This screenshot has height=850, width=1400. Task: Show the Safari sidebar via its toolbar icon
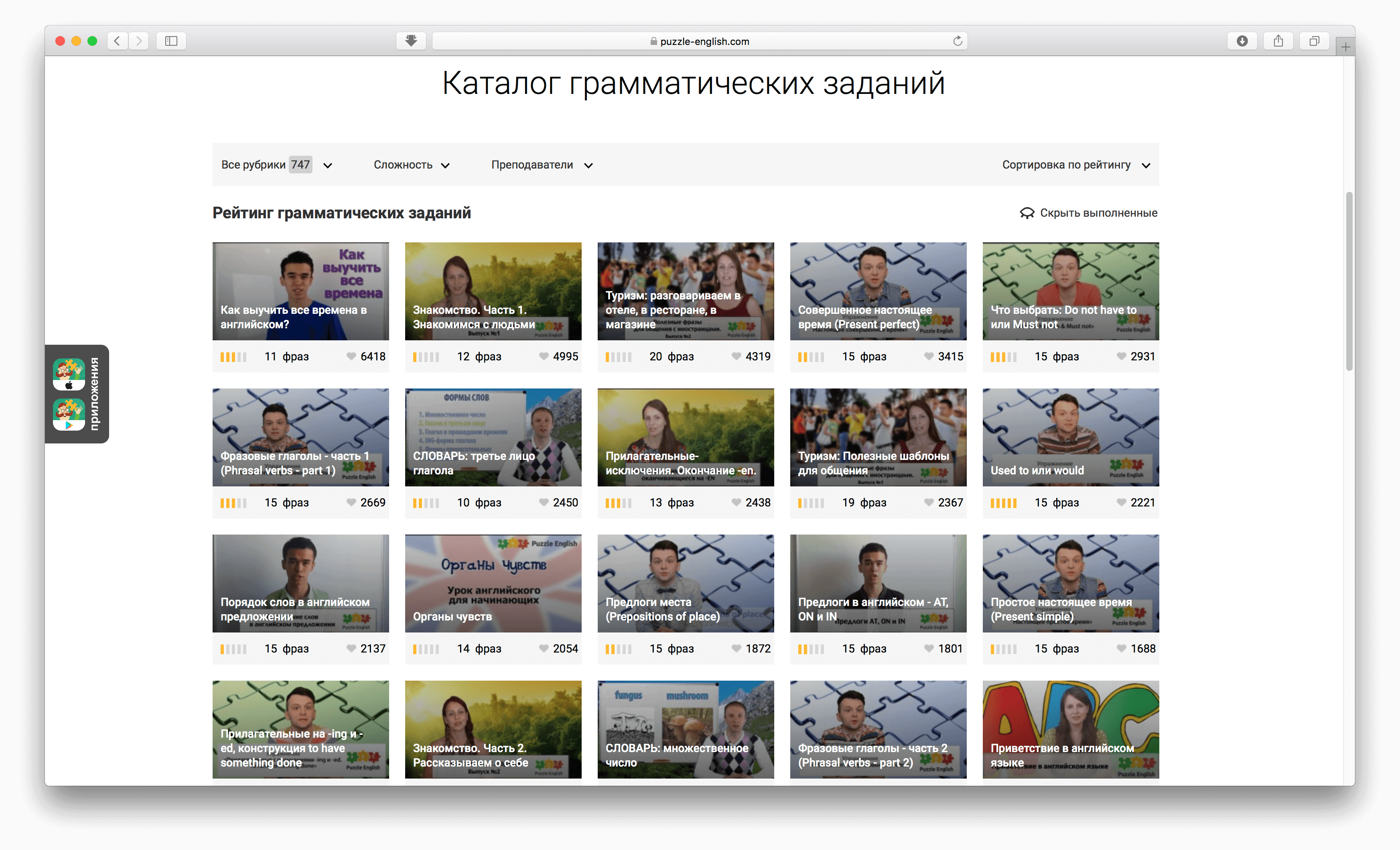[x=170, y=41]
